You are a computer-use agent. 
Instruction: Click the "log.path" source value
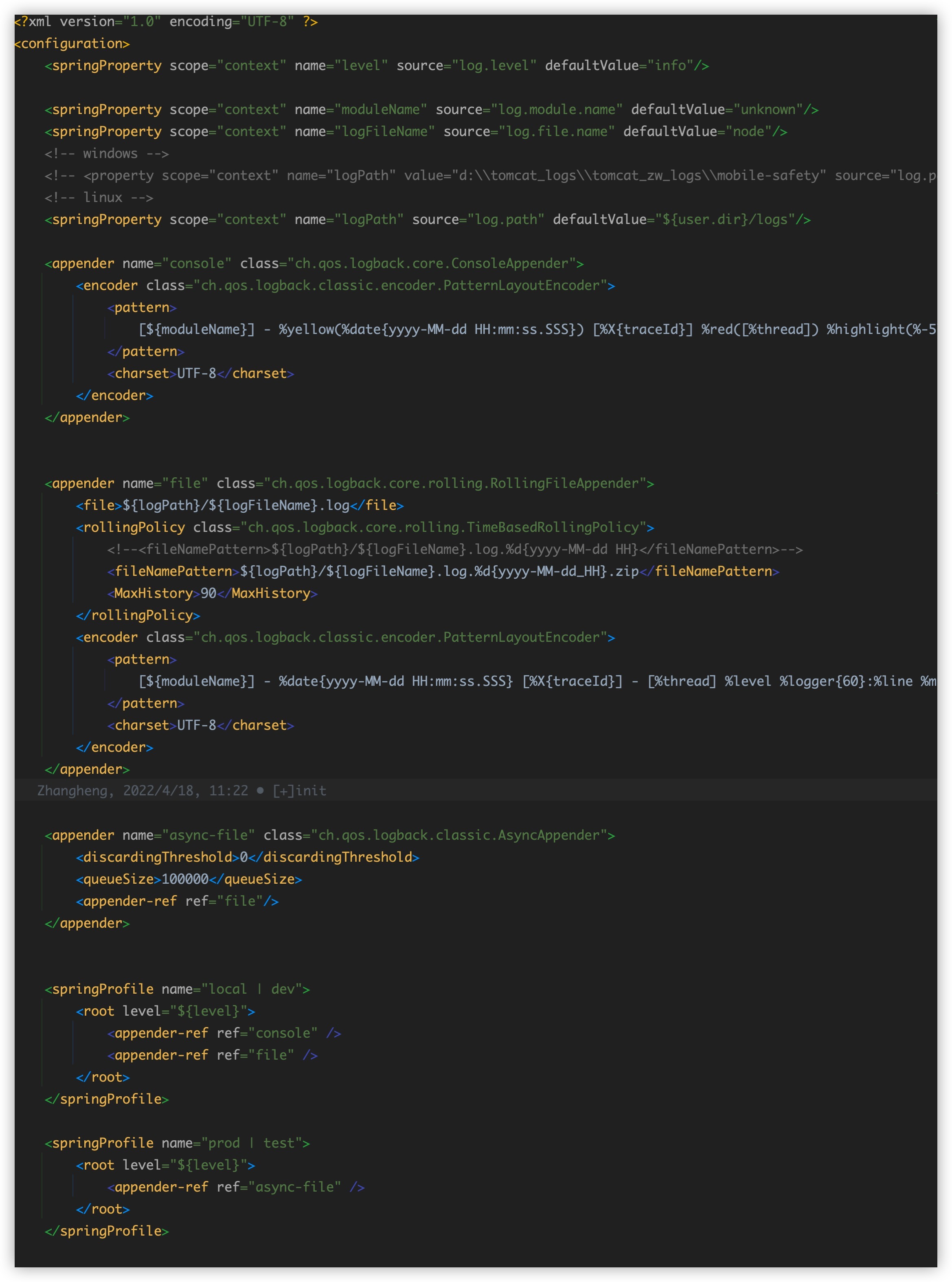click(x=506, y=220)
